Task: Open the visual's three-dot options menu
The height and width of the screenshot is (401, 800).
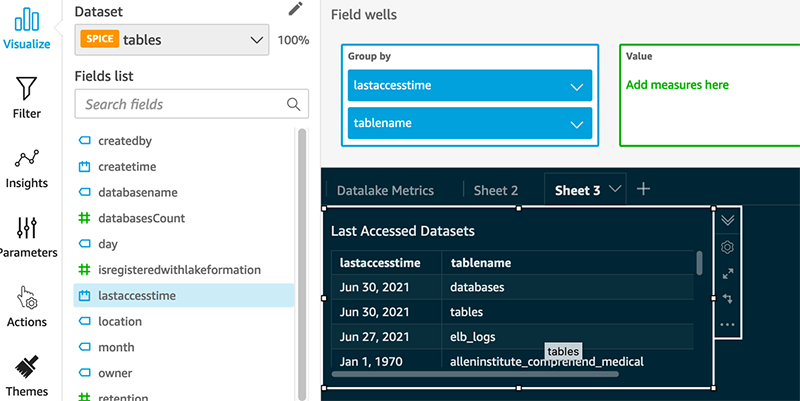Action: (x=727, y=324)
